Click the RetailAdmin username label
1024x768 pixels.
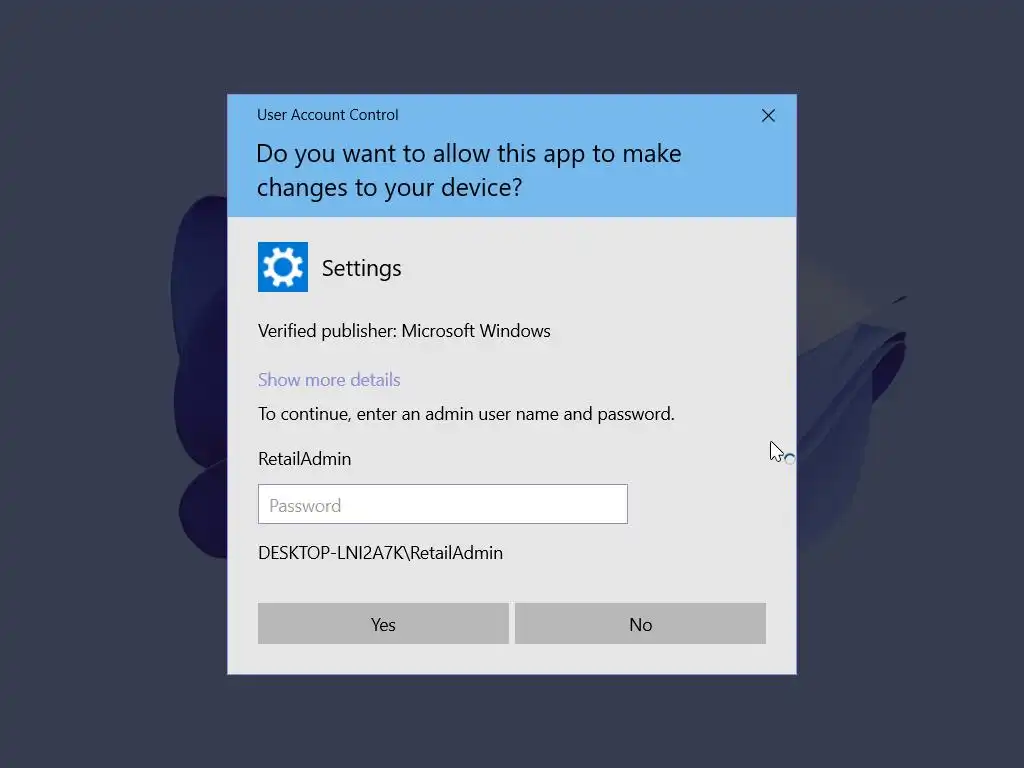click(x=304, y=459)
